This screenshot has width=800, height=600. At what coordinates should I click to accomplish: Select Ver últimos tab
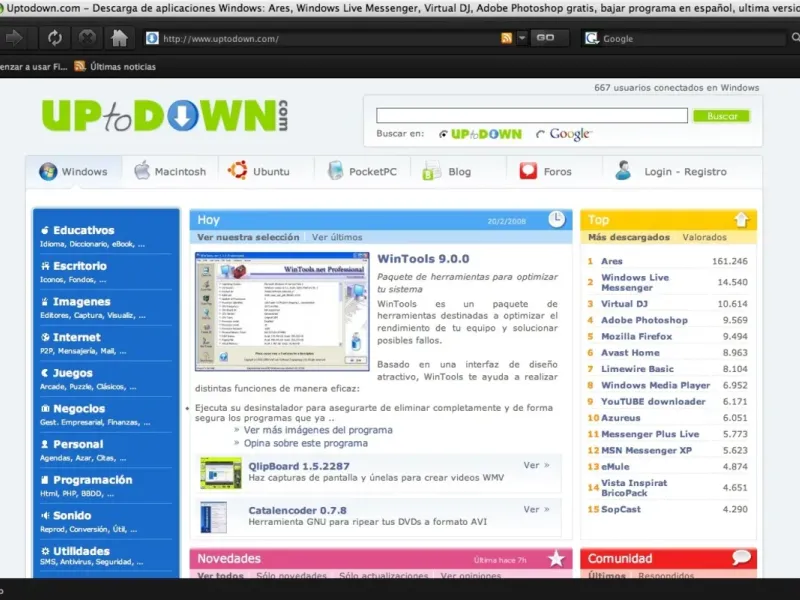click(337, 237)
